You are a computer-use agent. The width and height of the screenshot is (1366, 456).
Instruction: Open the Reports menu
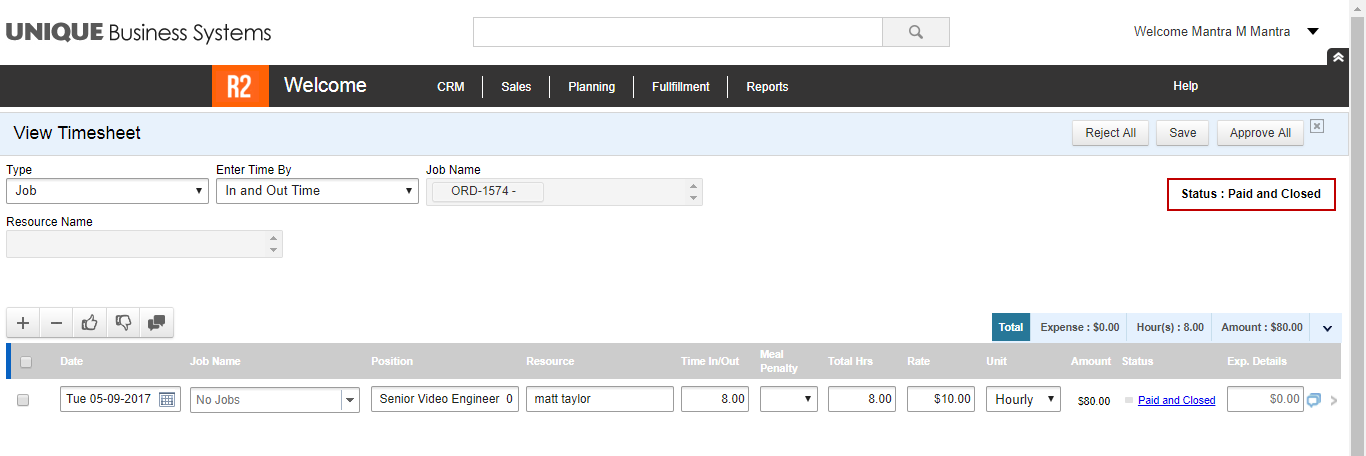767,87
